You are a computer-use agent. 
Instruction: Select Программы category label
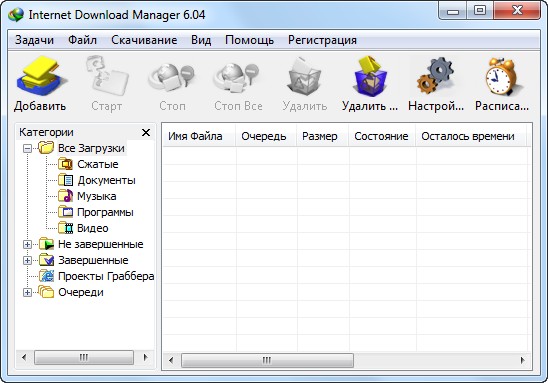point(105,212)
